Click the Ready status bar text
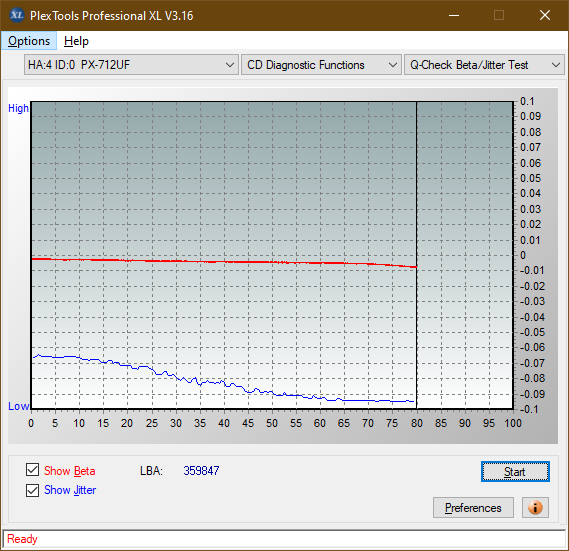Viewport: 569px width, 551px height. coord(22,539)
